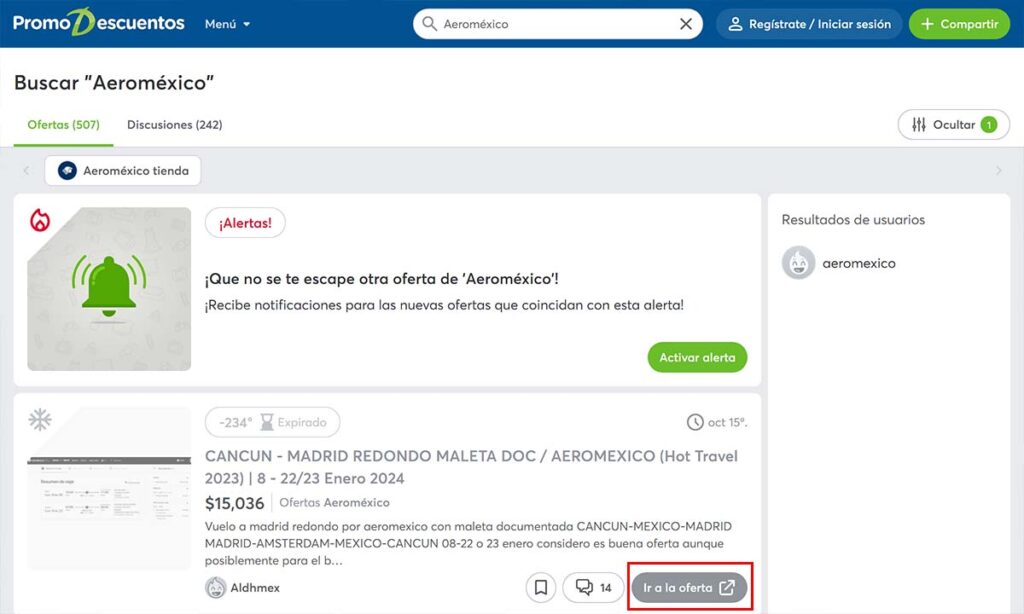
Task: Click the green Compartir button
Action: [x=959, y=24]
